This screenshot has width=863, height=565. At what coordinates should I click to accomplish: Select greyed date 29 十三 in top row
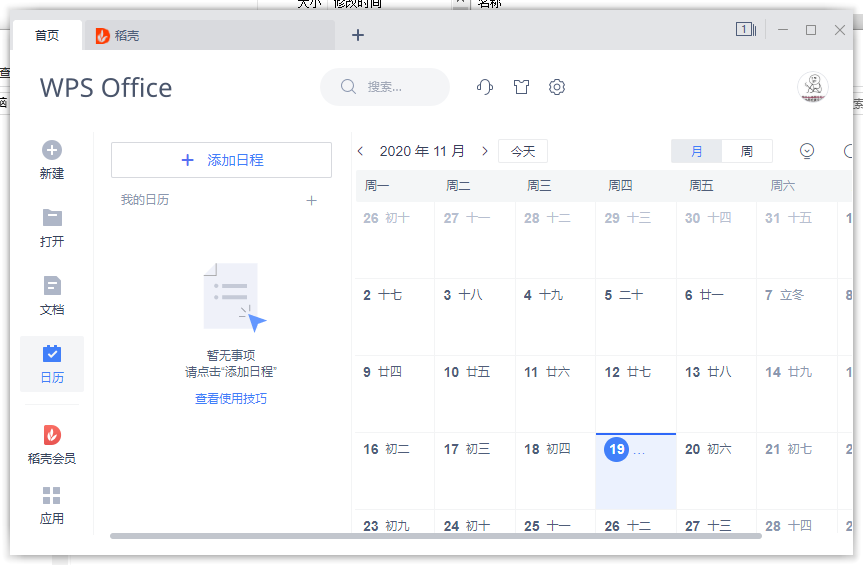(636, 240)
